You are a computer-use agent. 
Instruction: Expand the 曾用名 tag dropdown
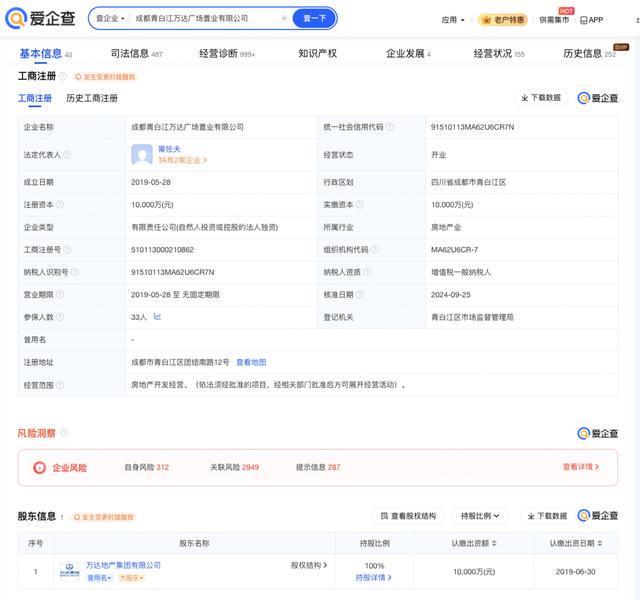tap(99, 578)
